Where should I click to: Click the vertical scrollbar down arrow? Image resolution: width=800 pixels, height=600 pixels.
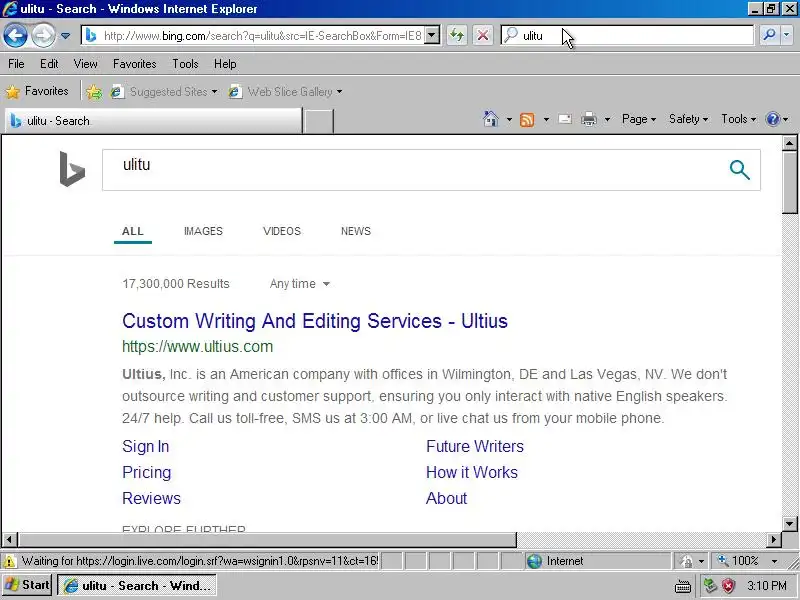(790, 524)
